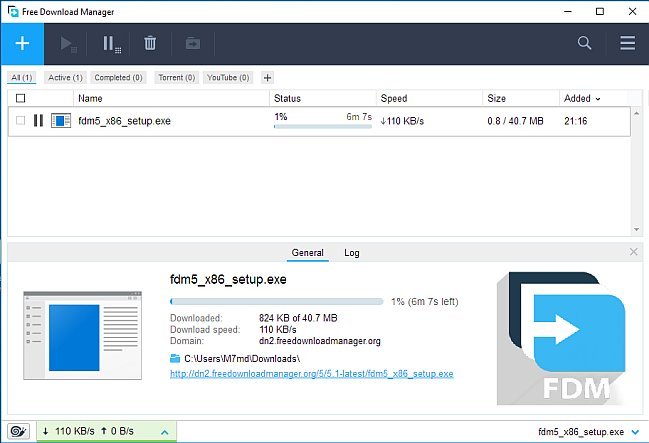Pause all downloads in the toolbar
649x443 pixels.
coord(111,44)
